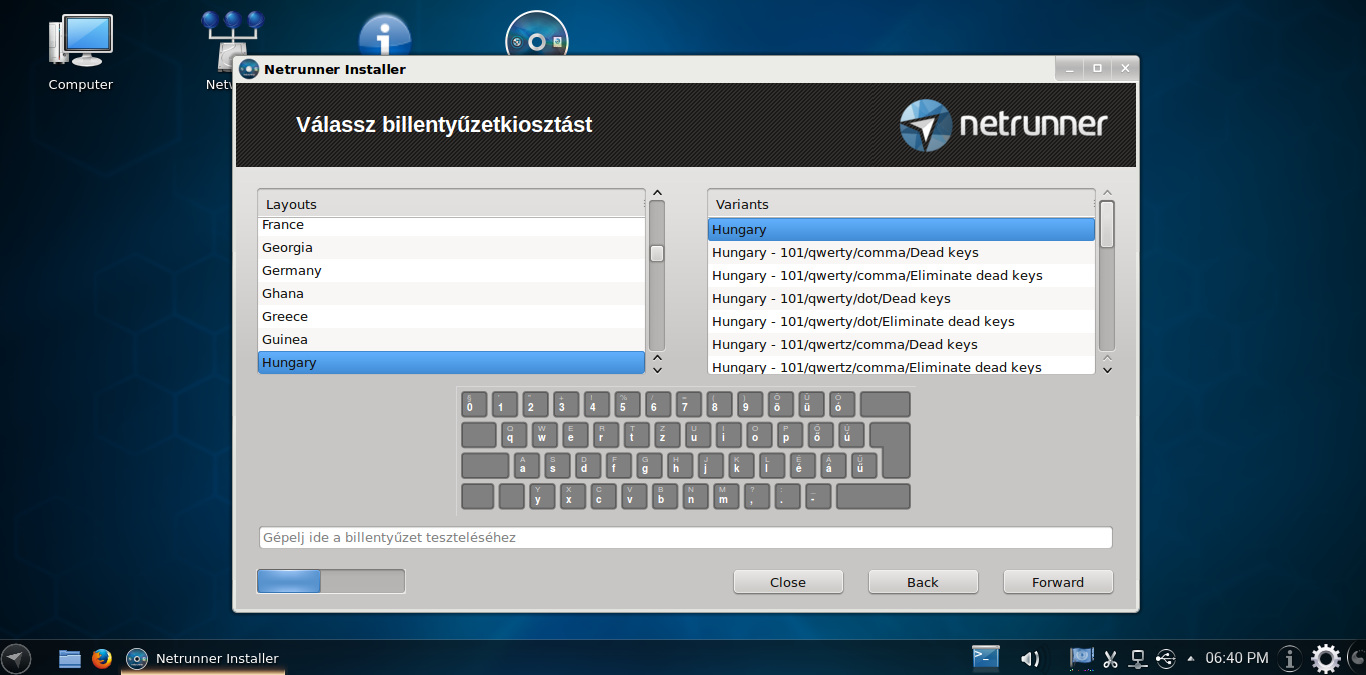The width and height of the screenshot is (1366, 675).
Task: Click the z key on keyboard preview
Action: tap(665, 435)
